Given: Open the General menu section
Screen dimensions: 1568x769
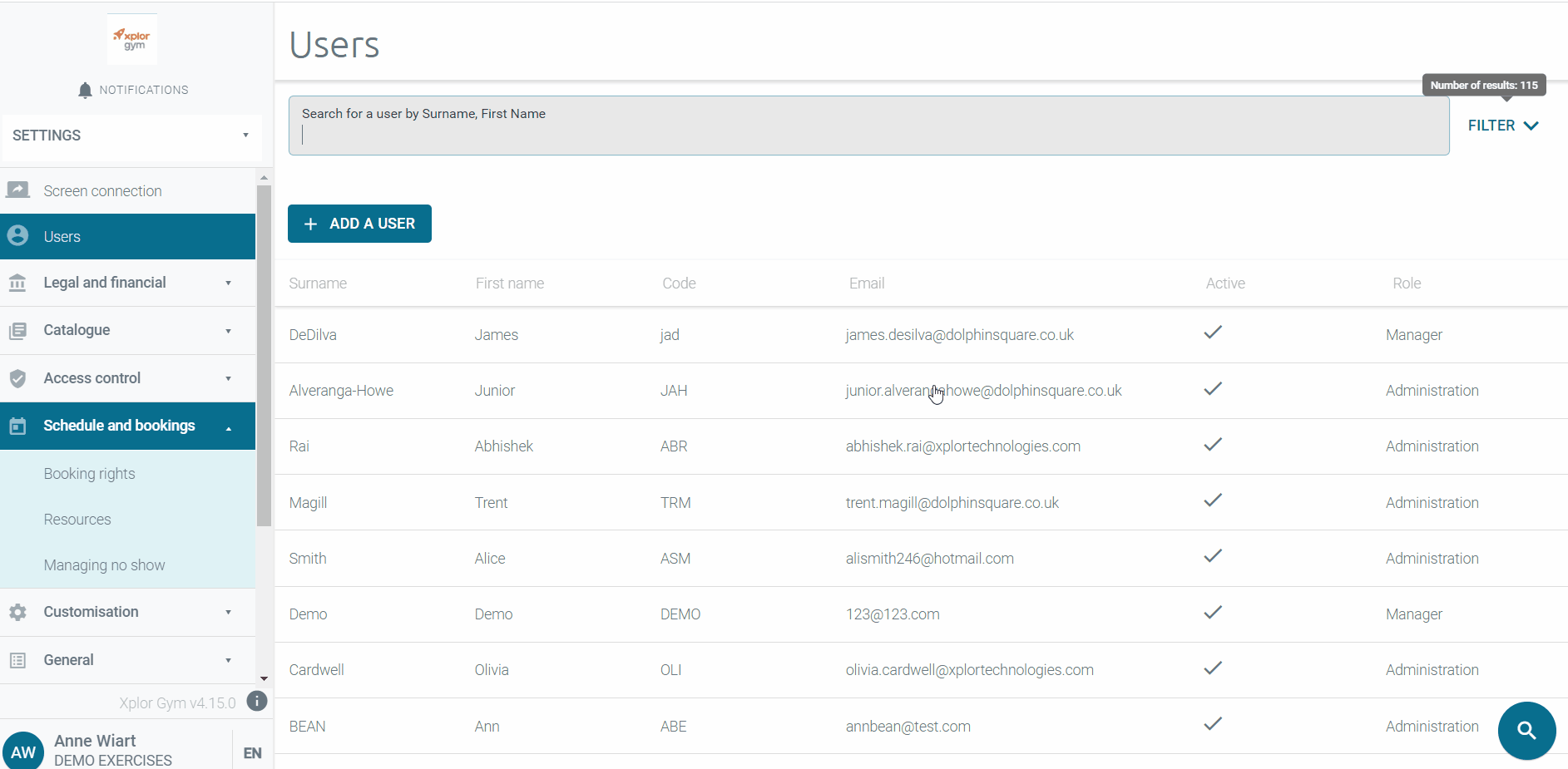Looking at the screenshot, I should pos(127,660).
